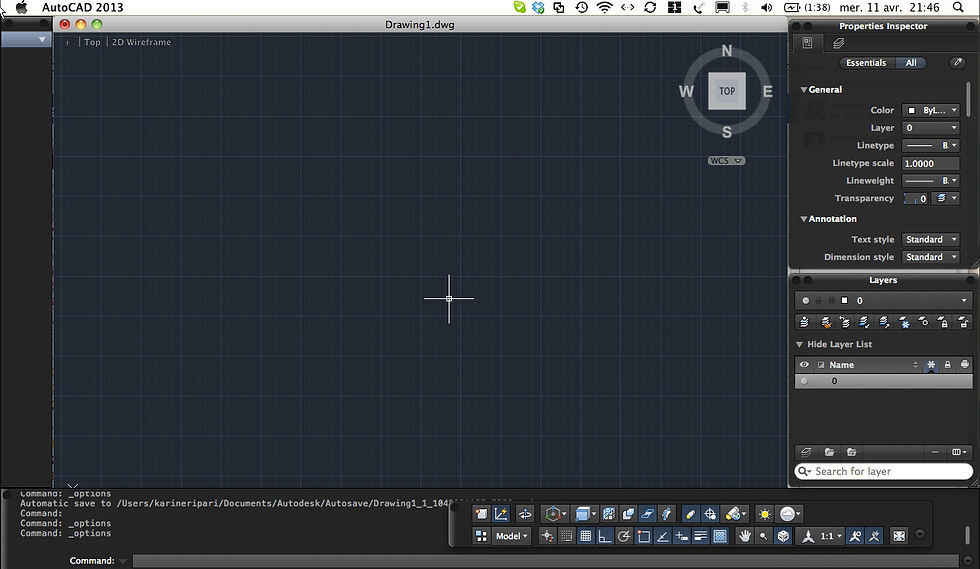The width and height of the screenshot is (980, 569).
Task: Click the Layer Match icon with orange checkmark
Action: coord(826,322)
